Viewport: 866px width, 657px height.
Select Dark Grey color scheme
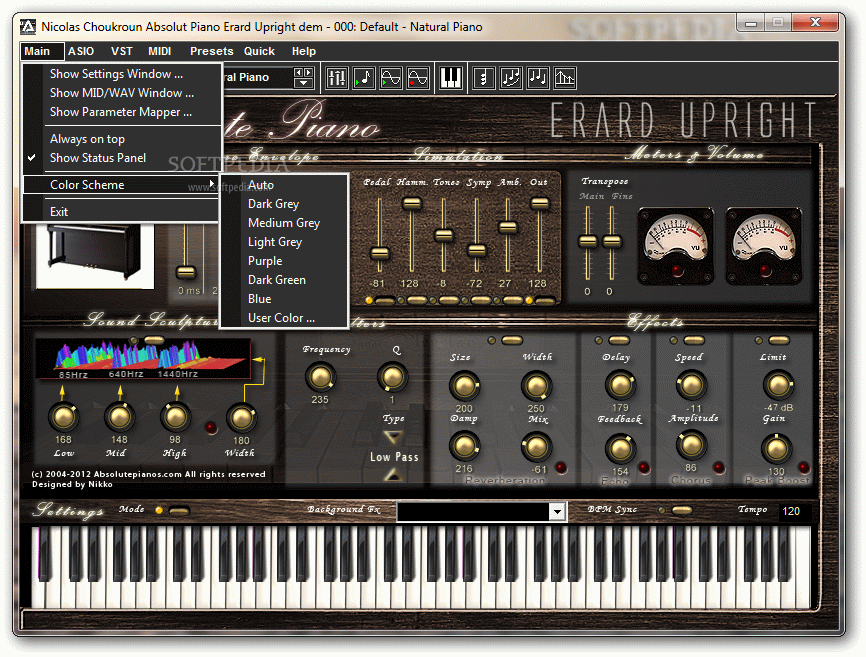284,204
